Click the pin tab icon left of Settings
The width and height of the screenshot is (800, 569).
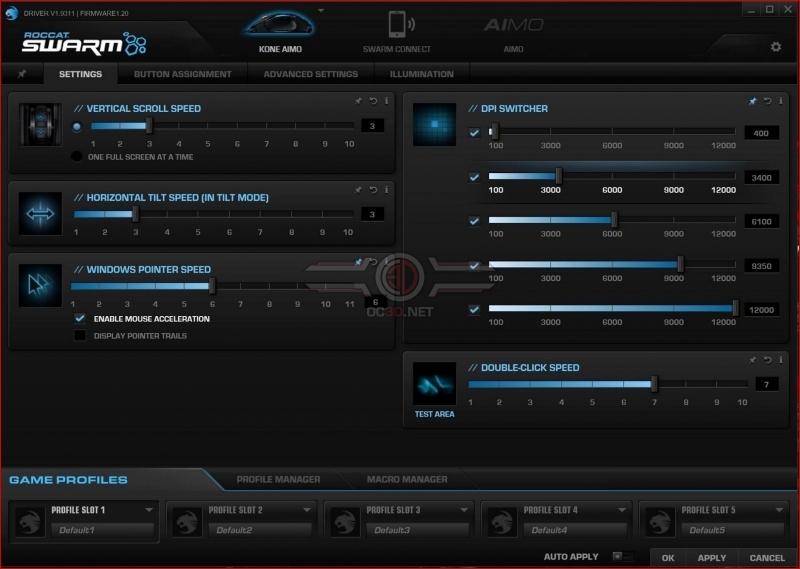click(x=22, y=74)
